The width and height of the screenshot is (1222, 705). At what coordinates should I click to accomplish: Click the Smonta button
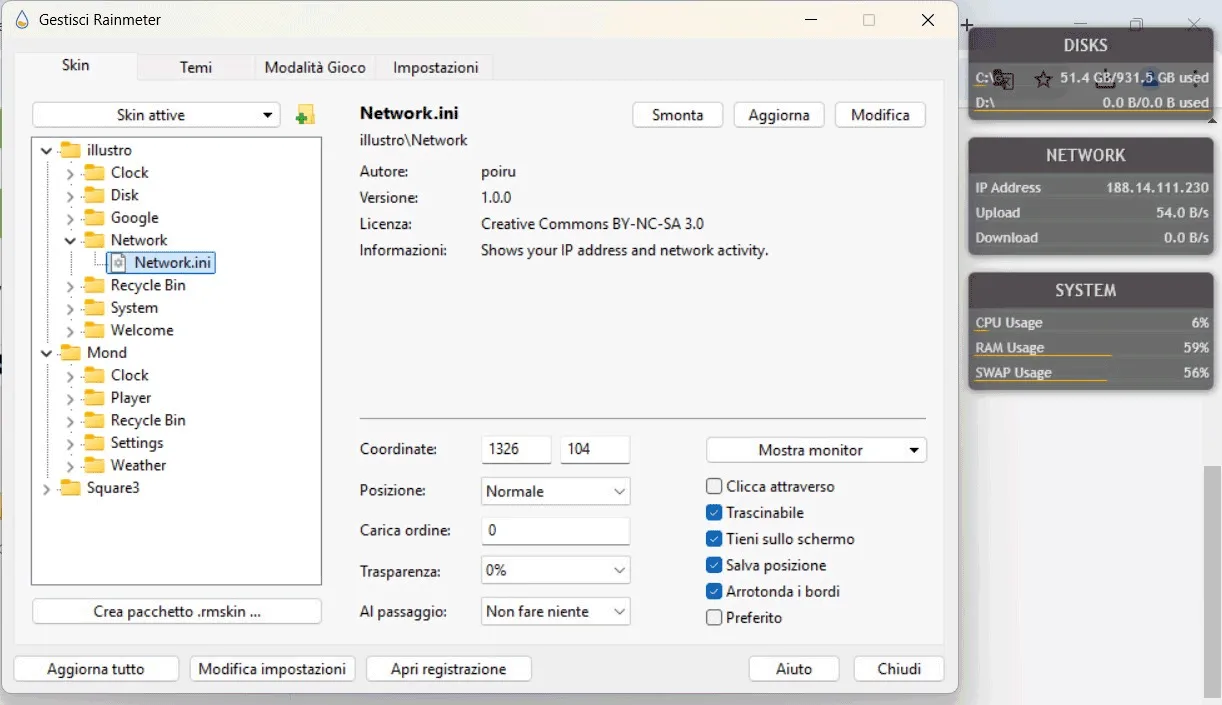[x=677, y=115]
